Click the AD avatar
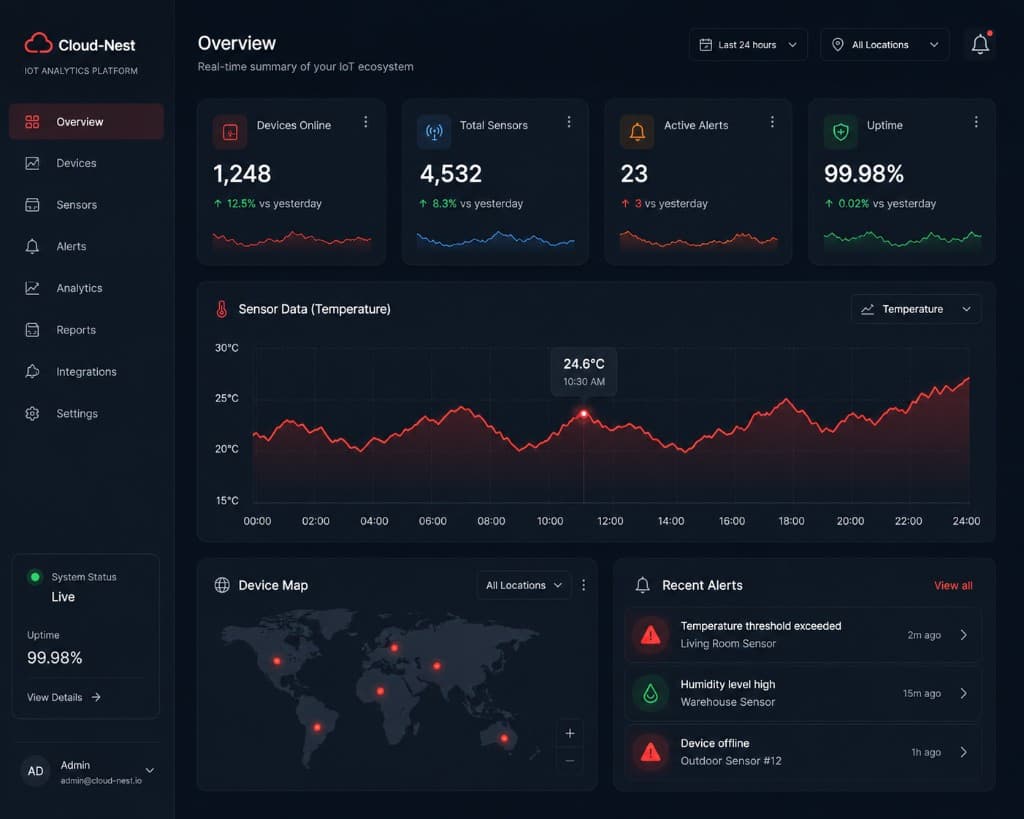Image resolution: width=1024 pixels, height=819 pixels. [x=35, y=771]
